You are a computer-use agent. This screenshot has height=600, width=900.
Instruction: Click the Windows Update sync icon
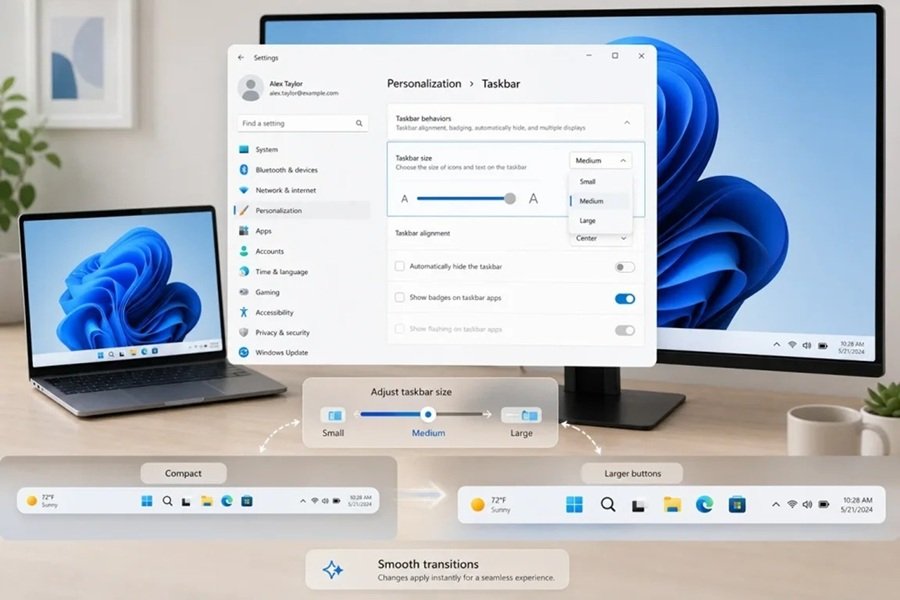click(244, 353)
